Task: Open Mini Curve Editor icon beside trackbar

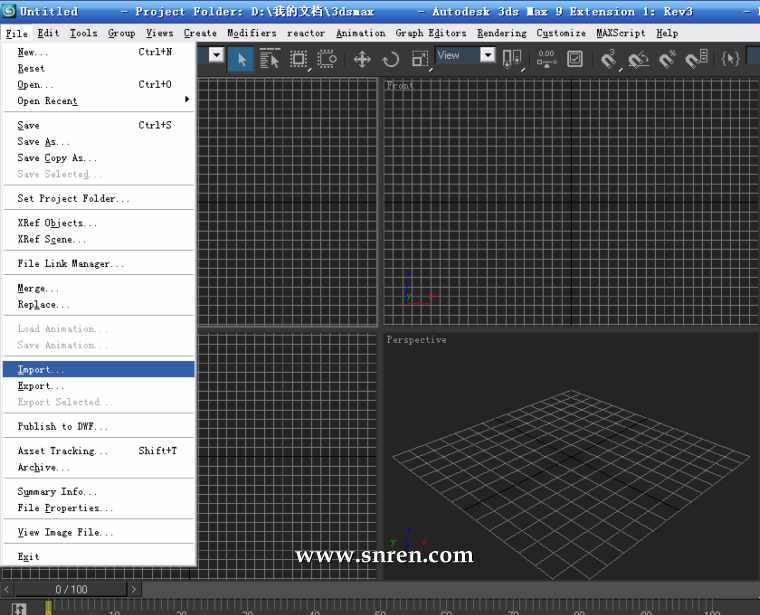Action: point(18,609)
